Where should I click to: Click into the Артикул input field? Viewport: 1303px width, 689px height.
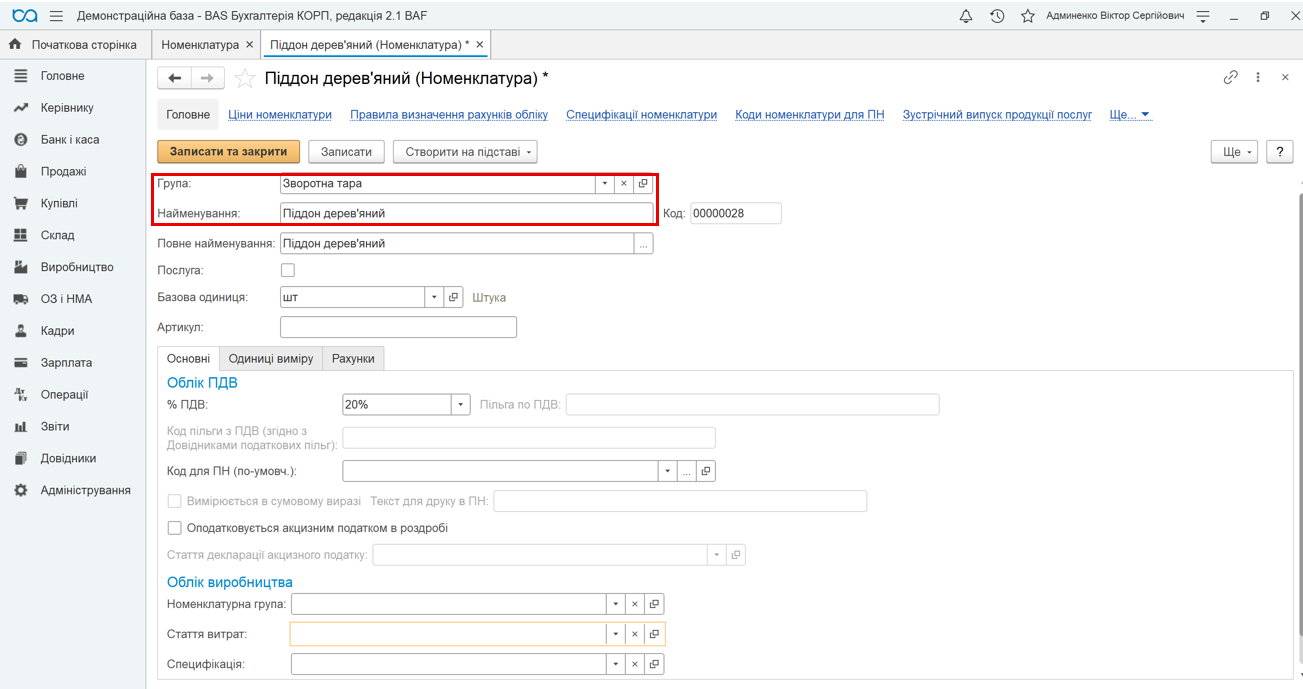coord(398,327)
